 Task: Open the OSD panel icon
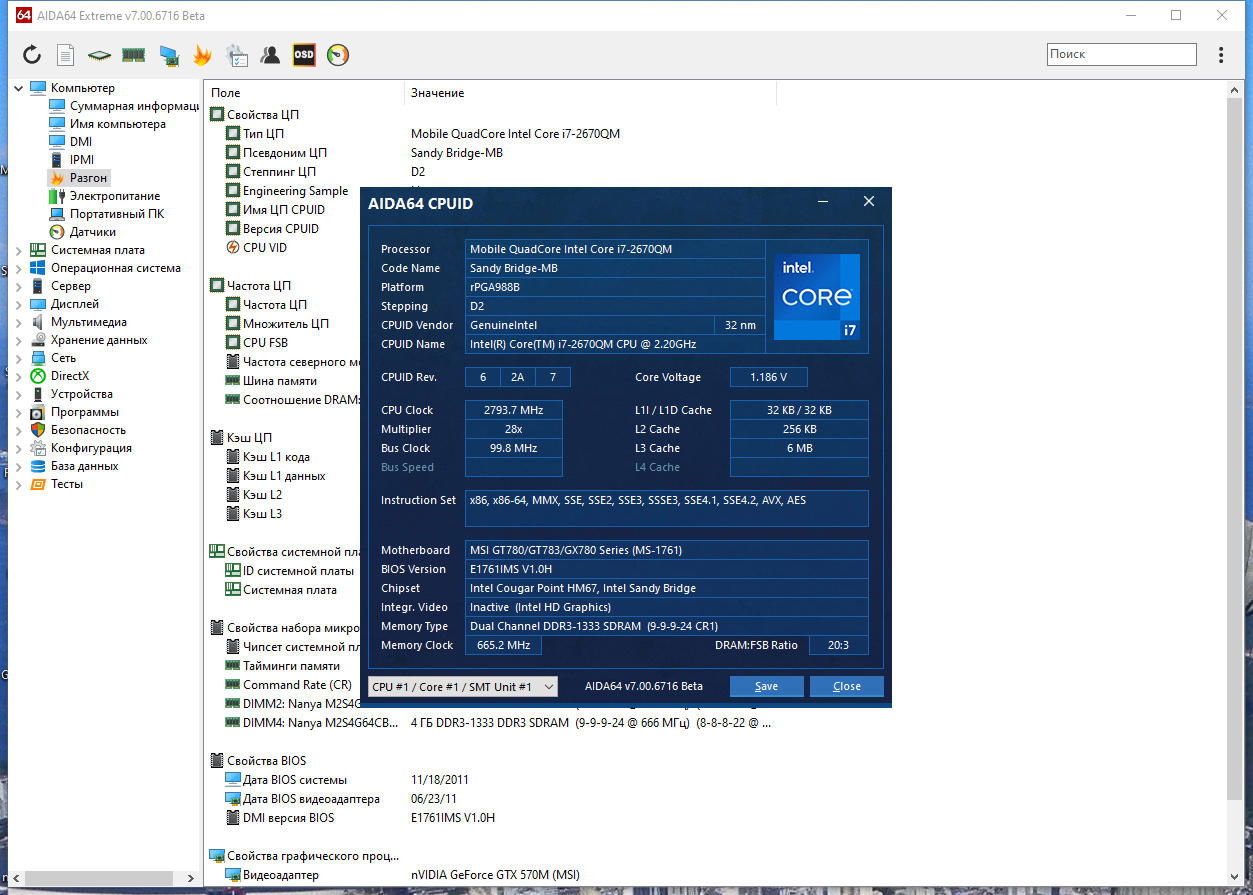pyautogui.click(x=303, y=54)
